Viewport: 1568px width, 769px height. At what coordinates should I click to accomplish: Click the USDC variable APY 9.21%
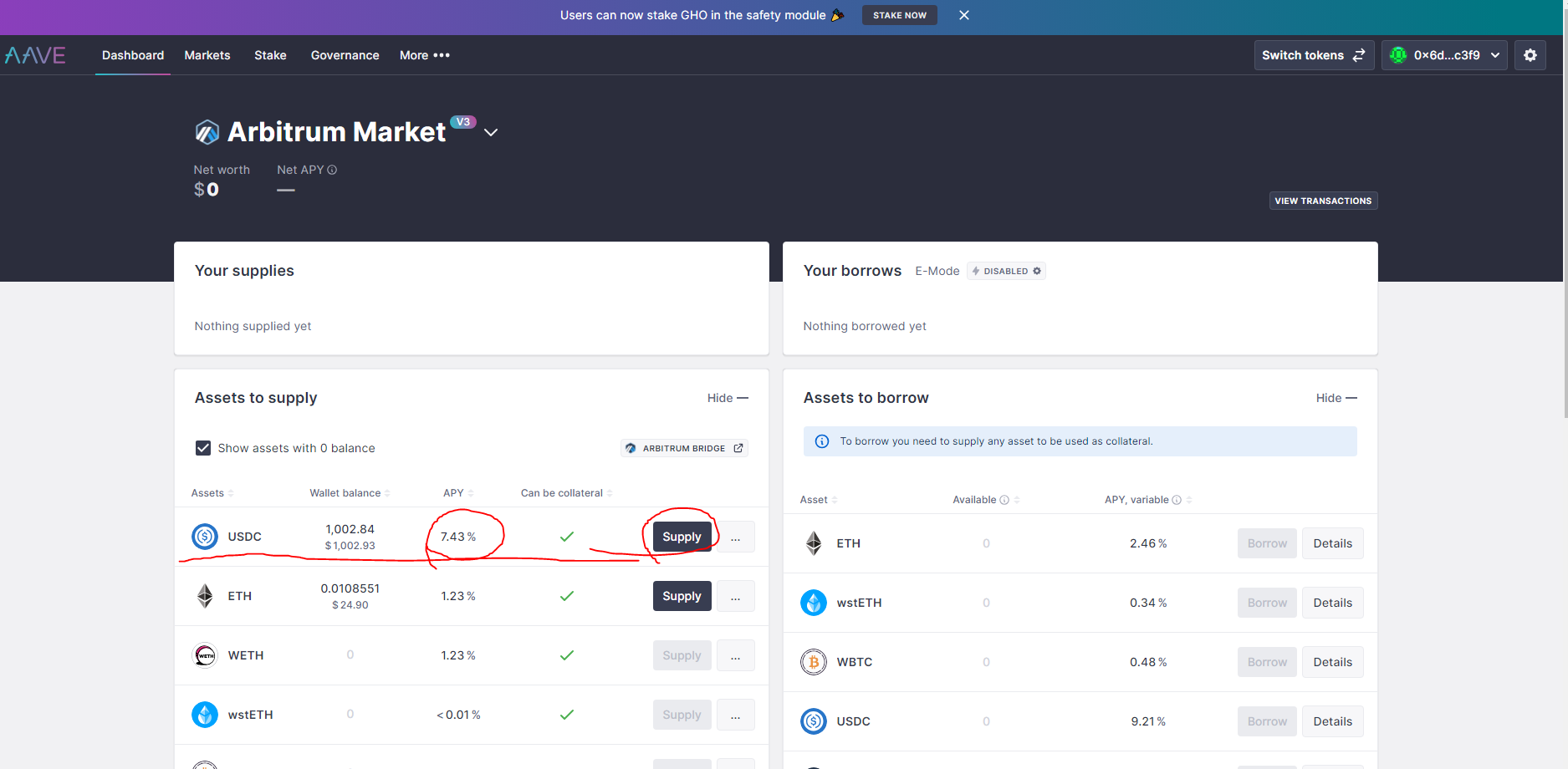1148,721
